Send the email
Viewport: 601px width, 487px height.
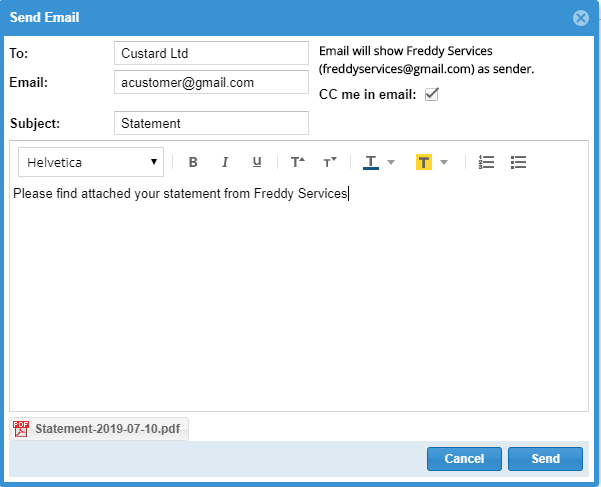(545, 459)
